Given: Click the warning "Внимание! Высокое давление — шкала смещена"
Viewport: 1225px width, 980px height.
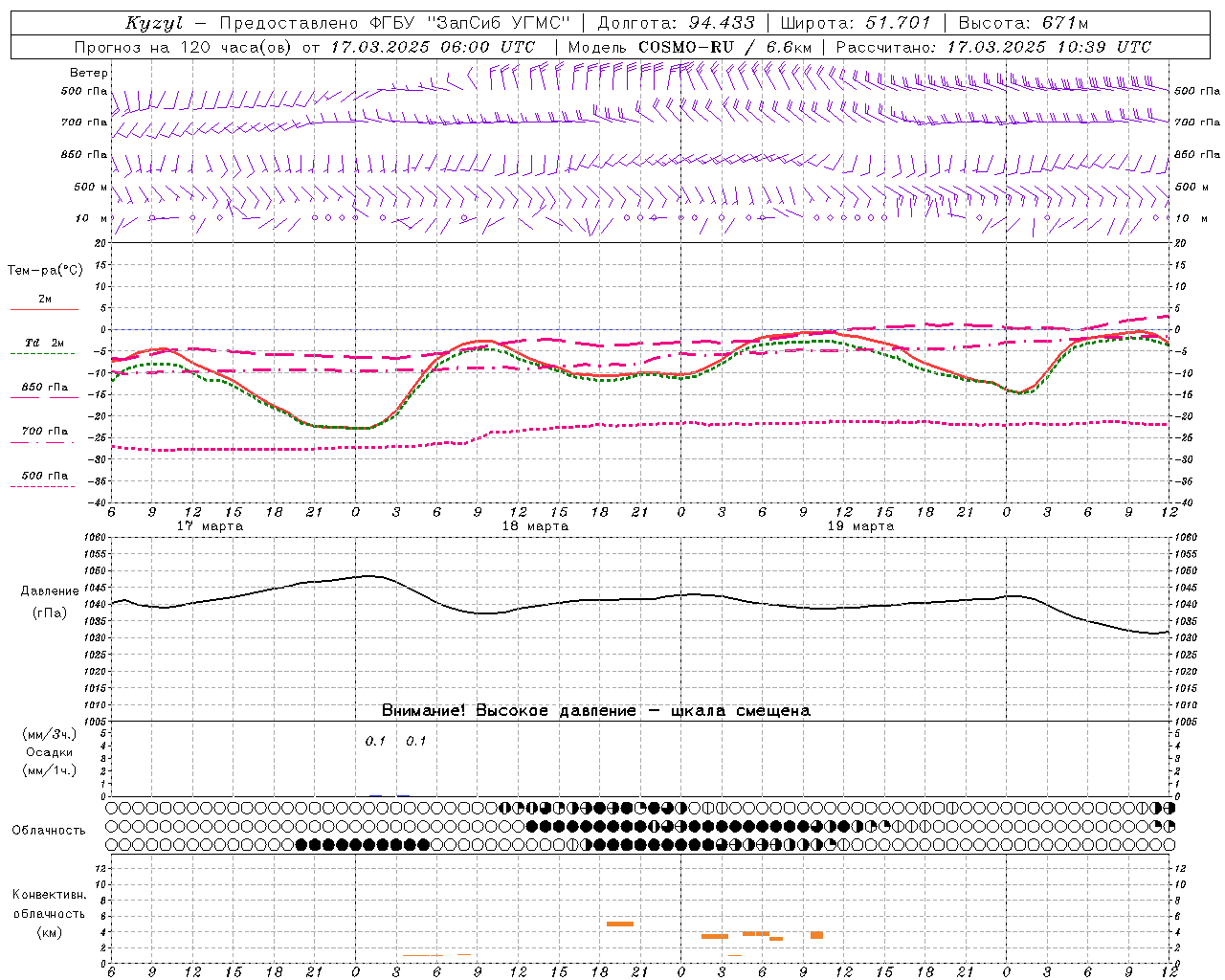Looking at the screenshot, I should pyautogui.click(x=595, y=711).
